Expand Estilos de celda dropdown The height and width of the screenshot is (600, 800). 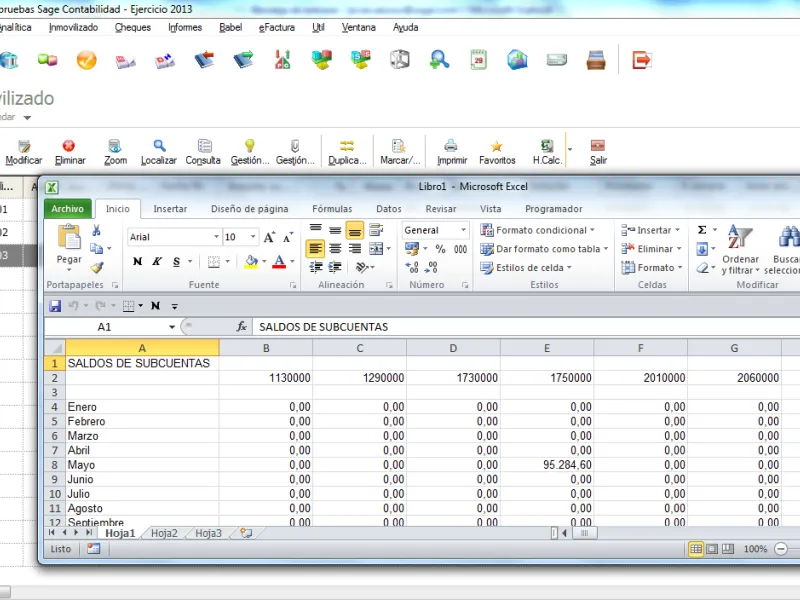pos(569,268)
